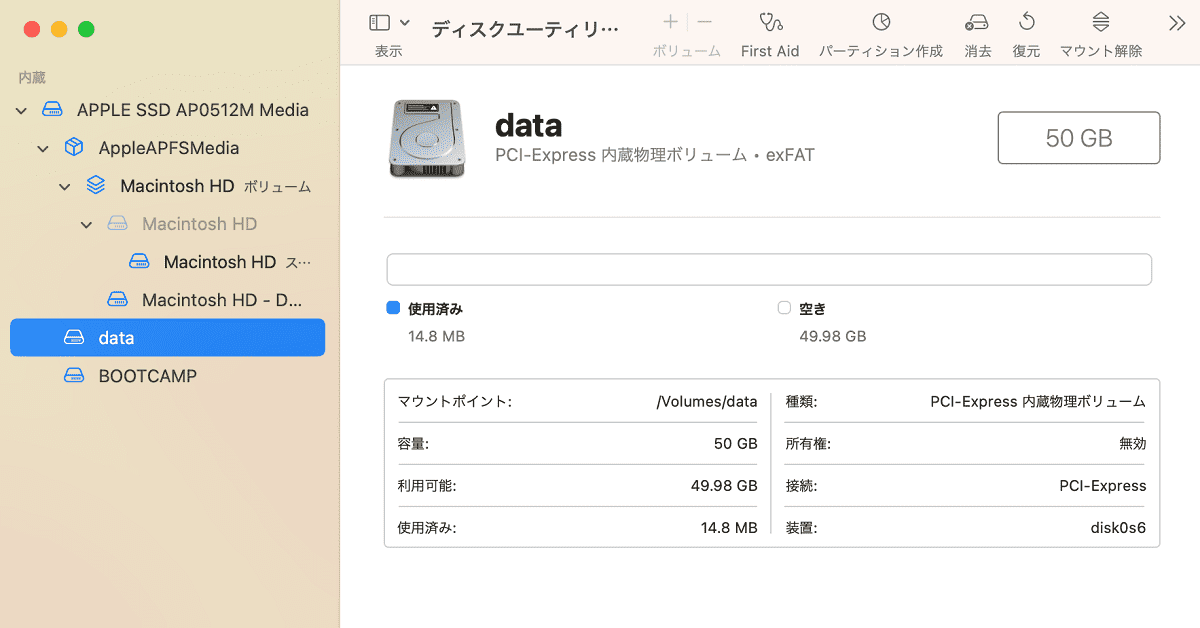1200x628 pixels.
Task: Click the 14.8 MB figure under 使用済み legend
Action: pyautogui.click(x=436, y=337)
